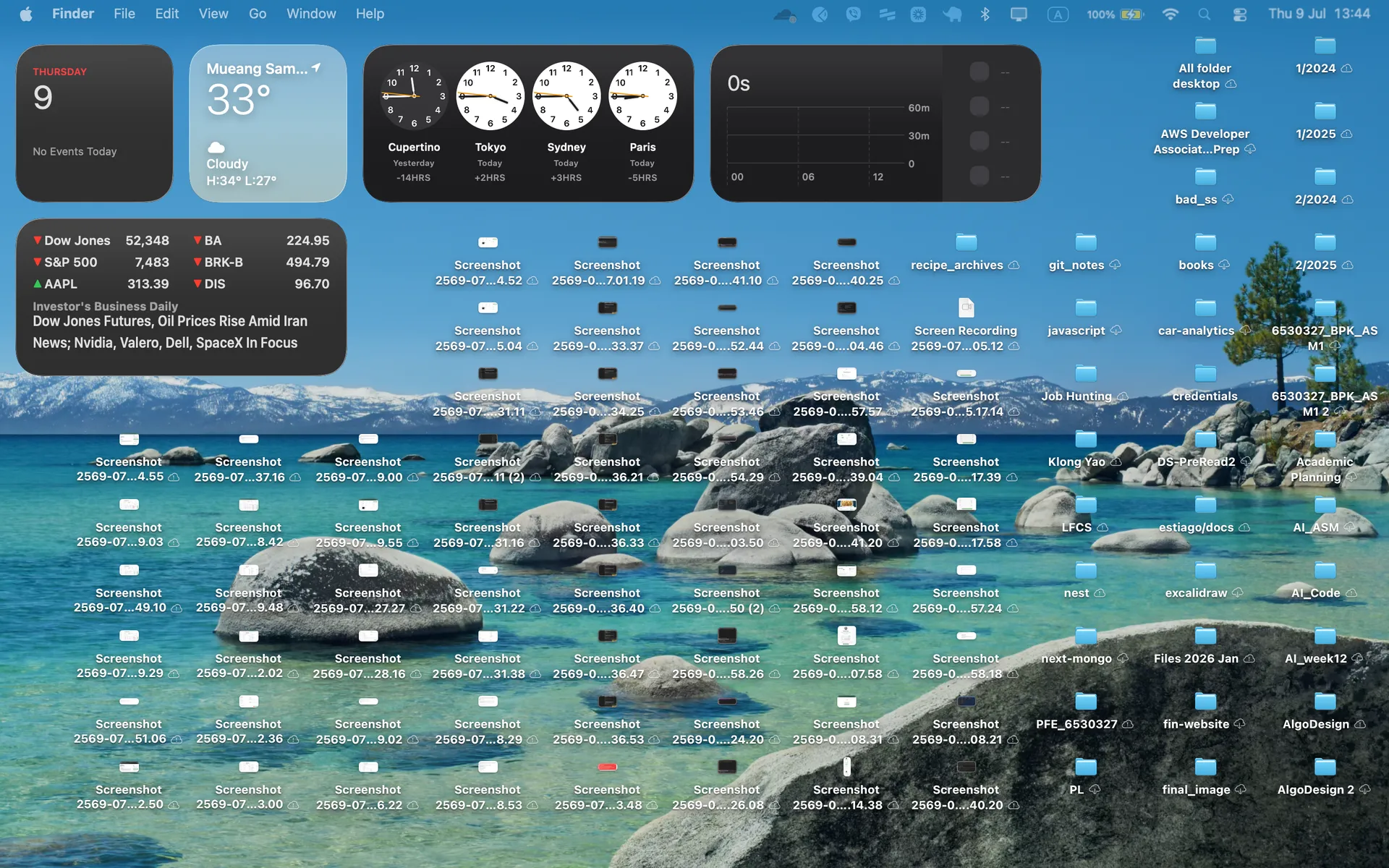
Task: Select the git_notes folder icon
Action: pos(1085,242)
